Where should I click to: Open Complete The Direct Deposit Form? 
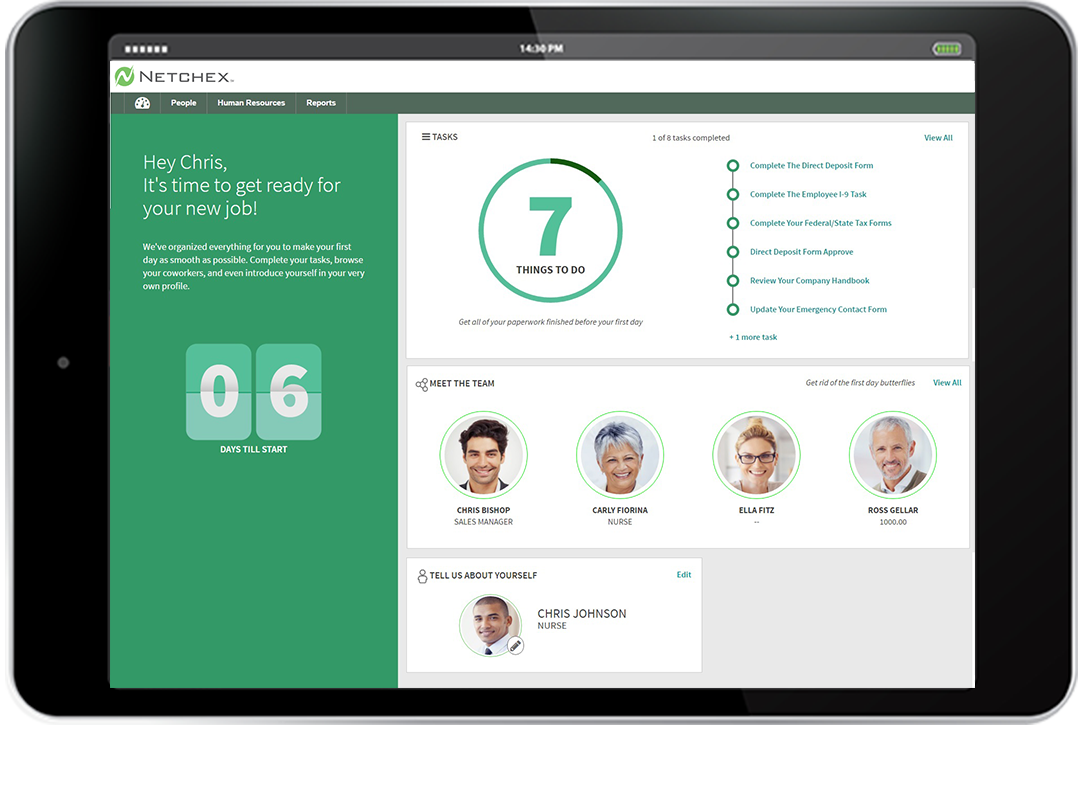tap(811, 166)
